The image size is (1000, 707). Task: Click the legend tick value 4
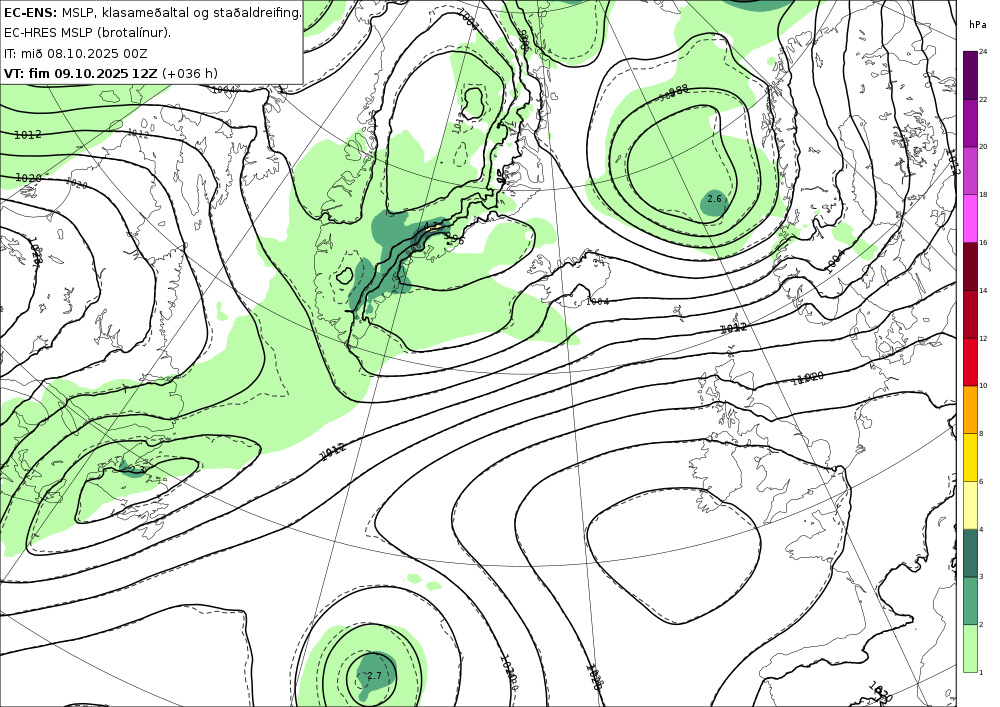981,529
